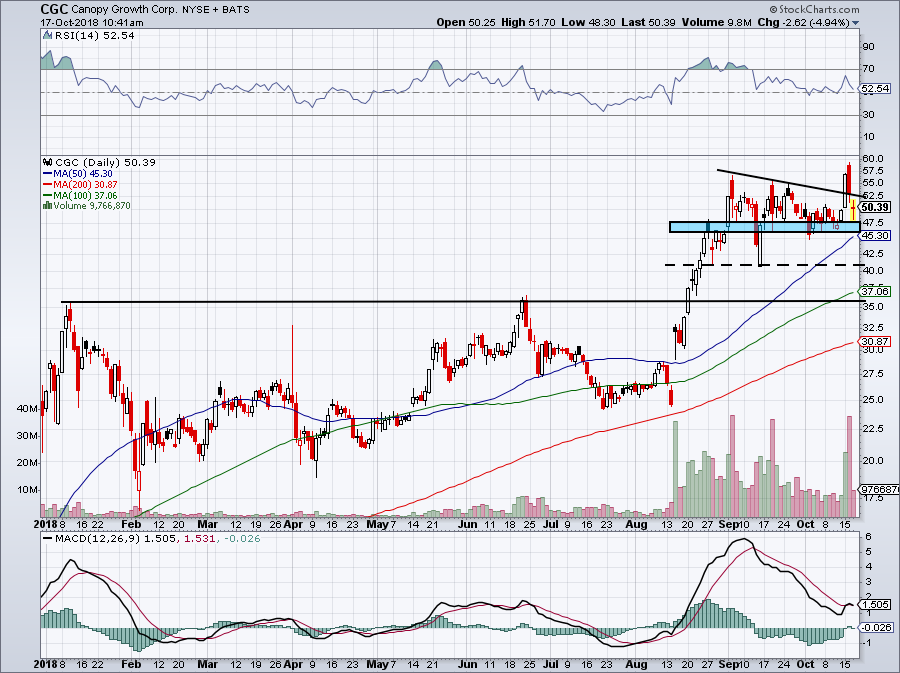
Task: Click the Last 50.39 header quote
Action: (x=649, y=22)
